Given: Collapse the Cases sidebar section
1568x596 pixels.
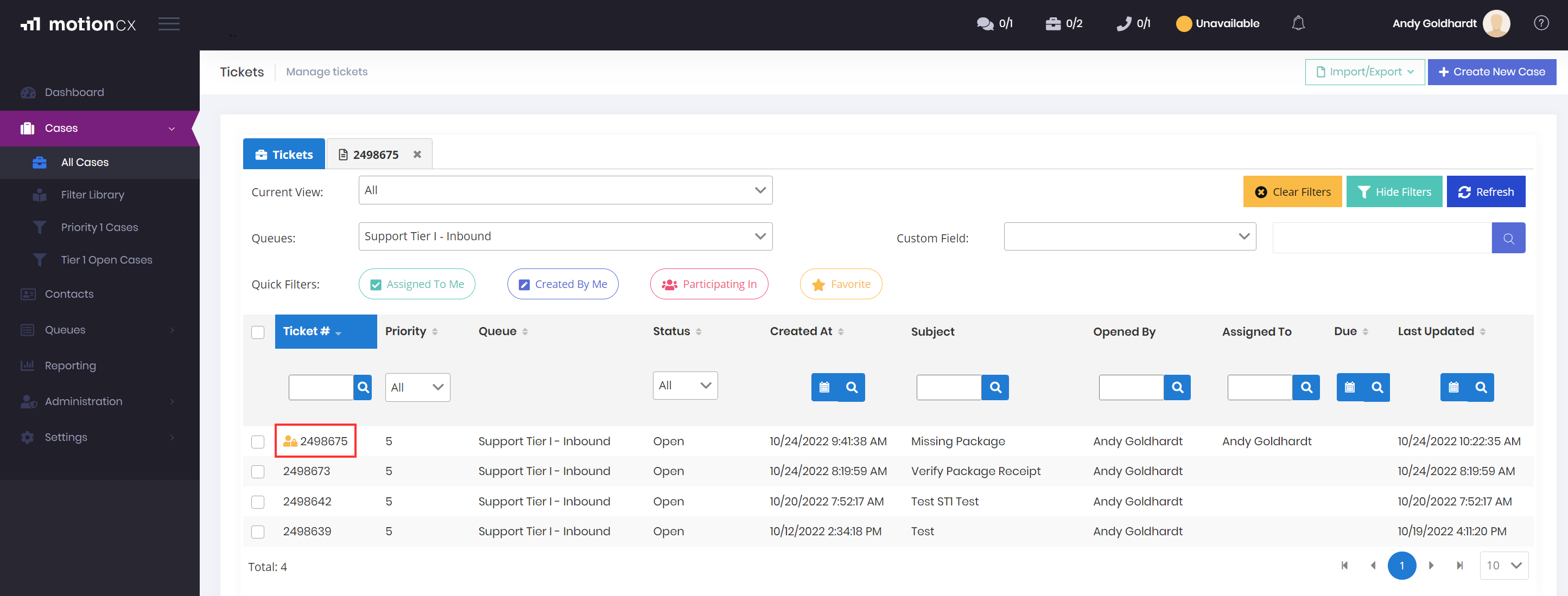Looking at the screenshot, I should (x=100, y=129).
